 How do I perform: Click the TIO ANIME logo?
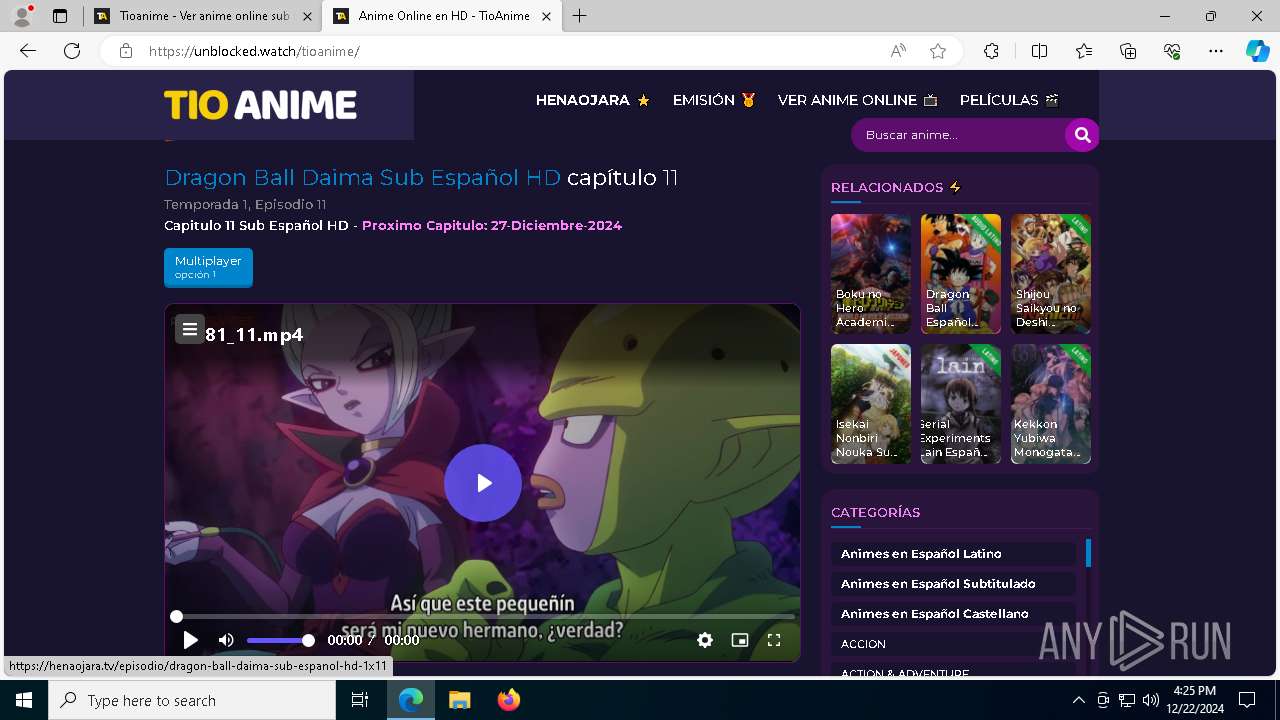pos(260,105)
